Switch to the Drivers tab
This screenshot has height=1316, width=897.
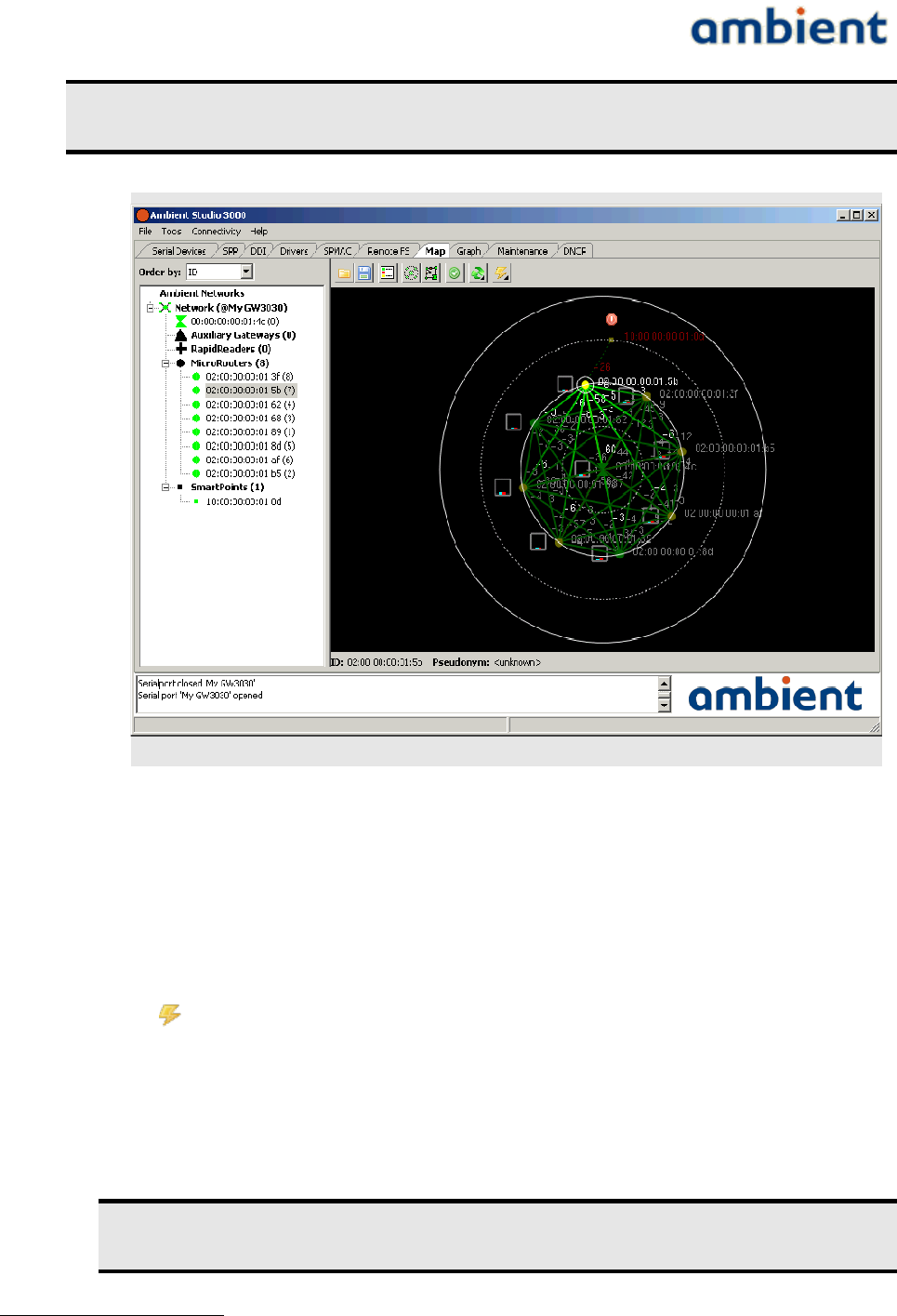point(294,251)
